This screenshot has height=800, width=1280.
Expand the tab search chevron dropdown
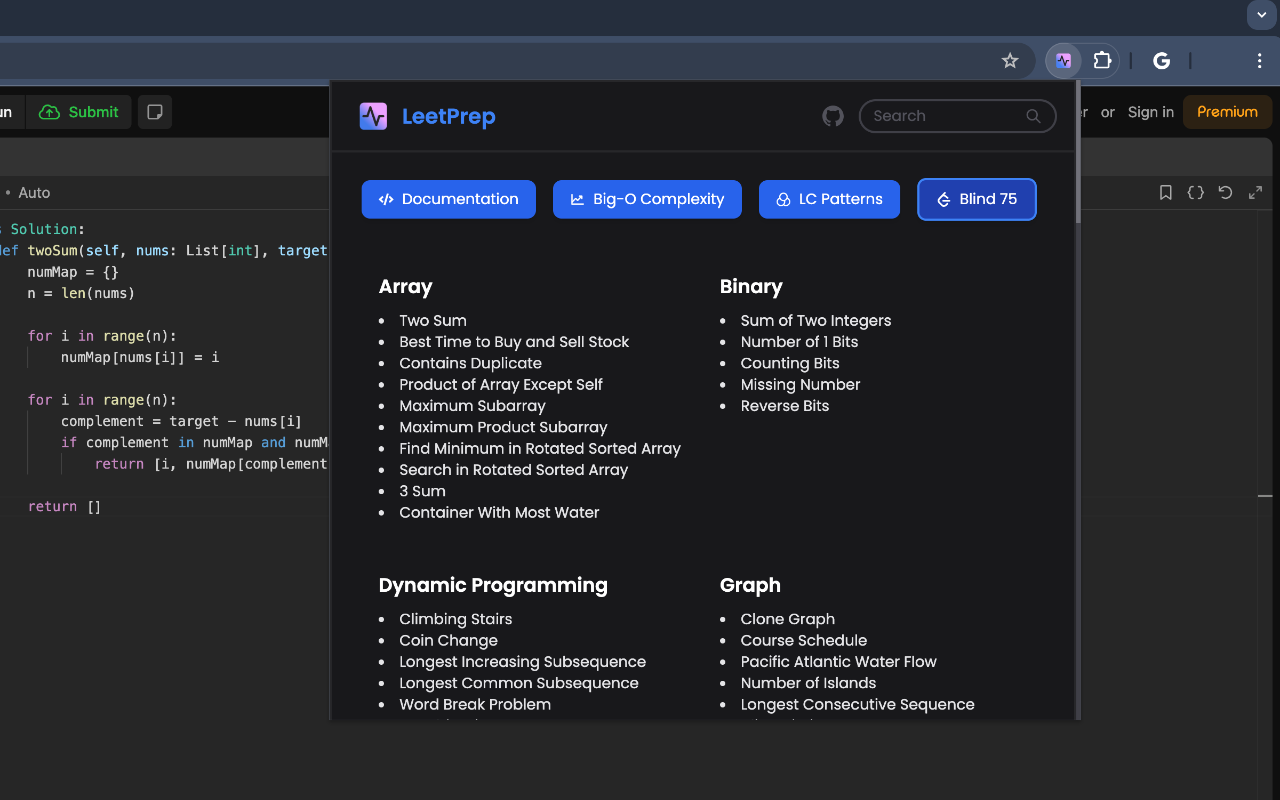pos(1261,15)
